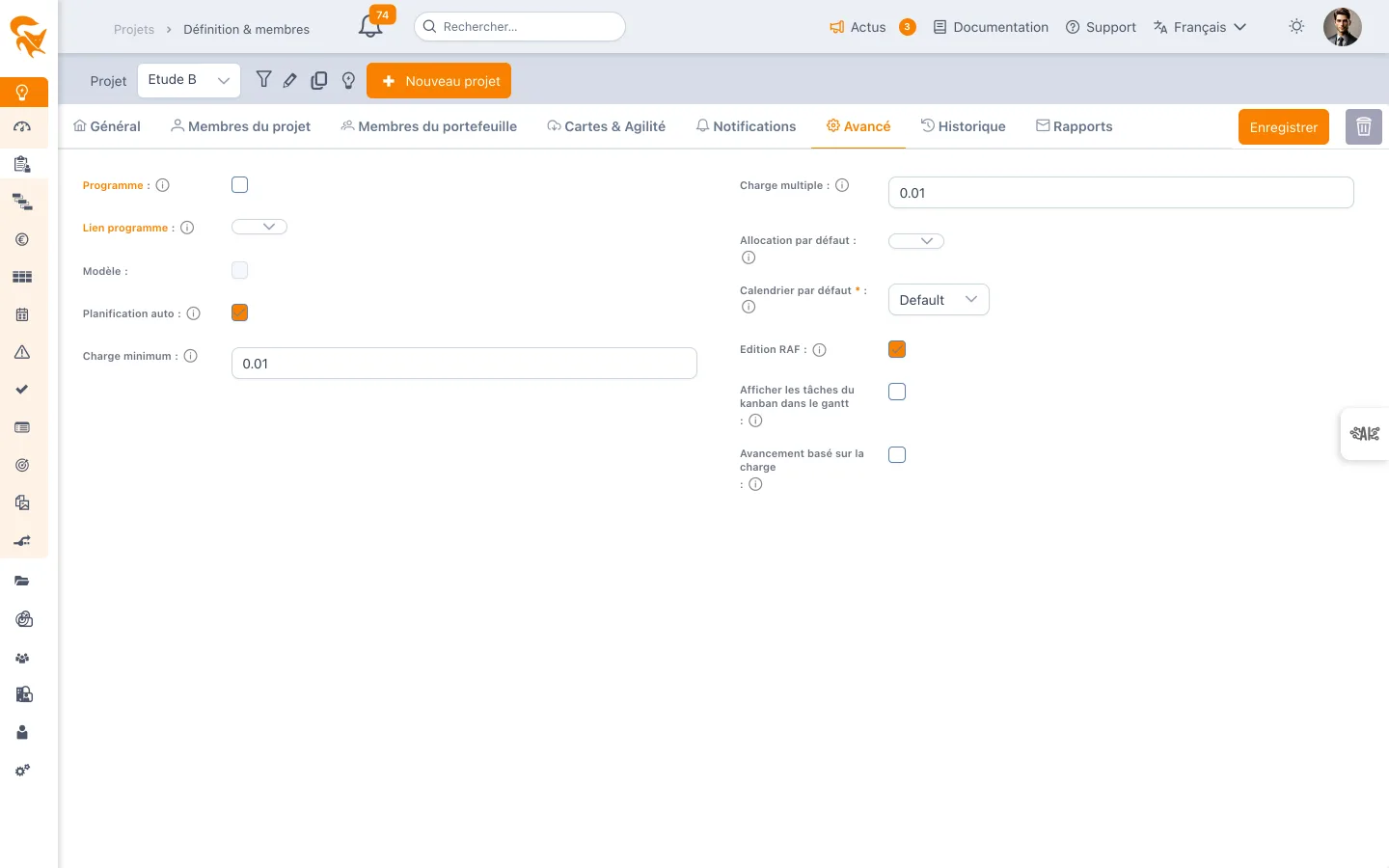Open the Gantt chart sidebar icon
The width and height of the screenshot is (1389, 868).
point(22,202)
